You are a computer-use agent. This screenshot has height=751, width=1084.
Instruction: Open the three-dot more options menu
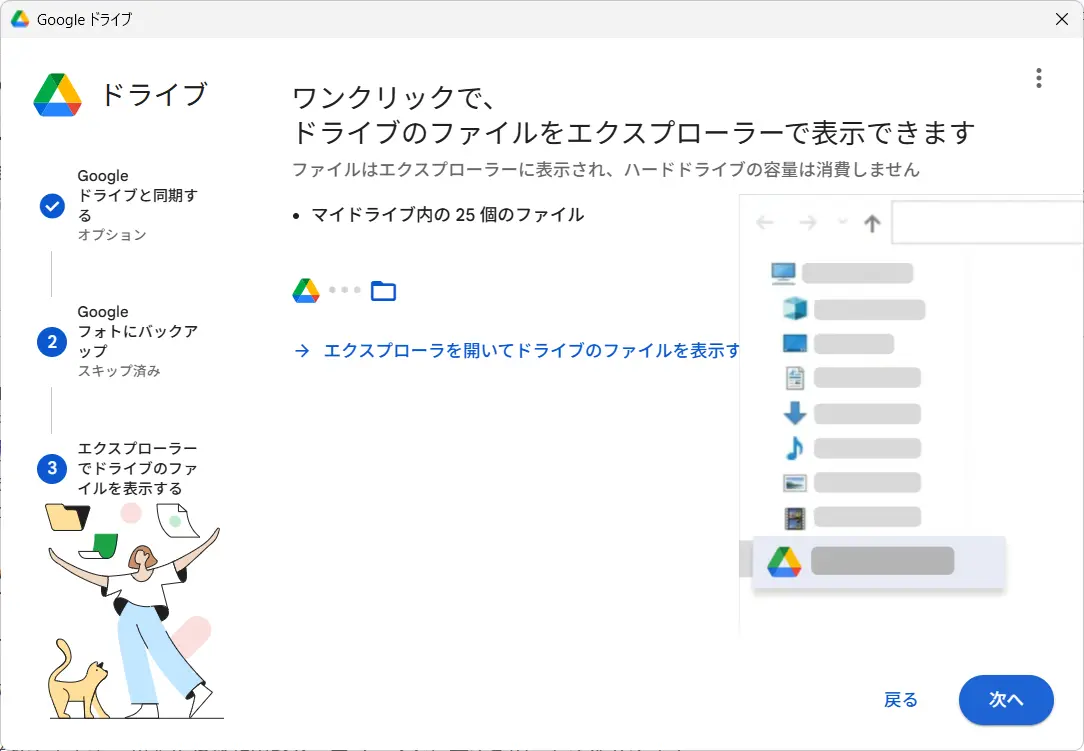tap(1039, 78)
